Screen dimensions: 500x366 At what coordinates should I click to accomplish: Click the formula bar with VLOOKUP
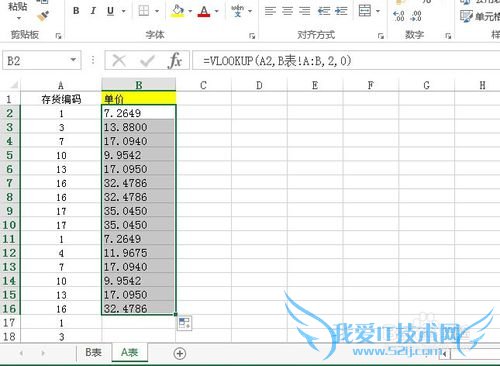pos(346,61)
